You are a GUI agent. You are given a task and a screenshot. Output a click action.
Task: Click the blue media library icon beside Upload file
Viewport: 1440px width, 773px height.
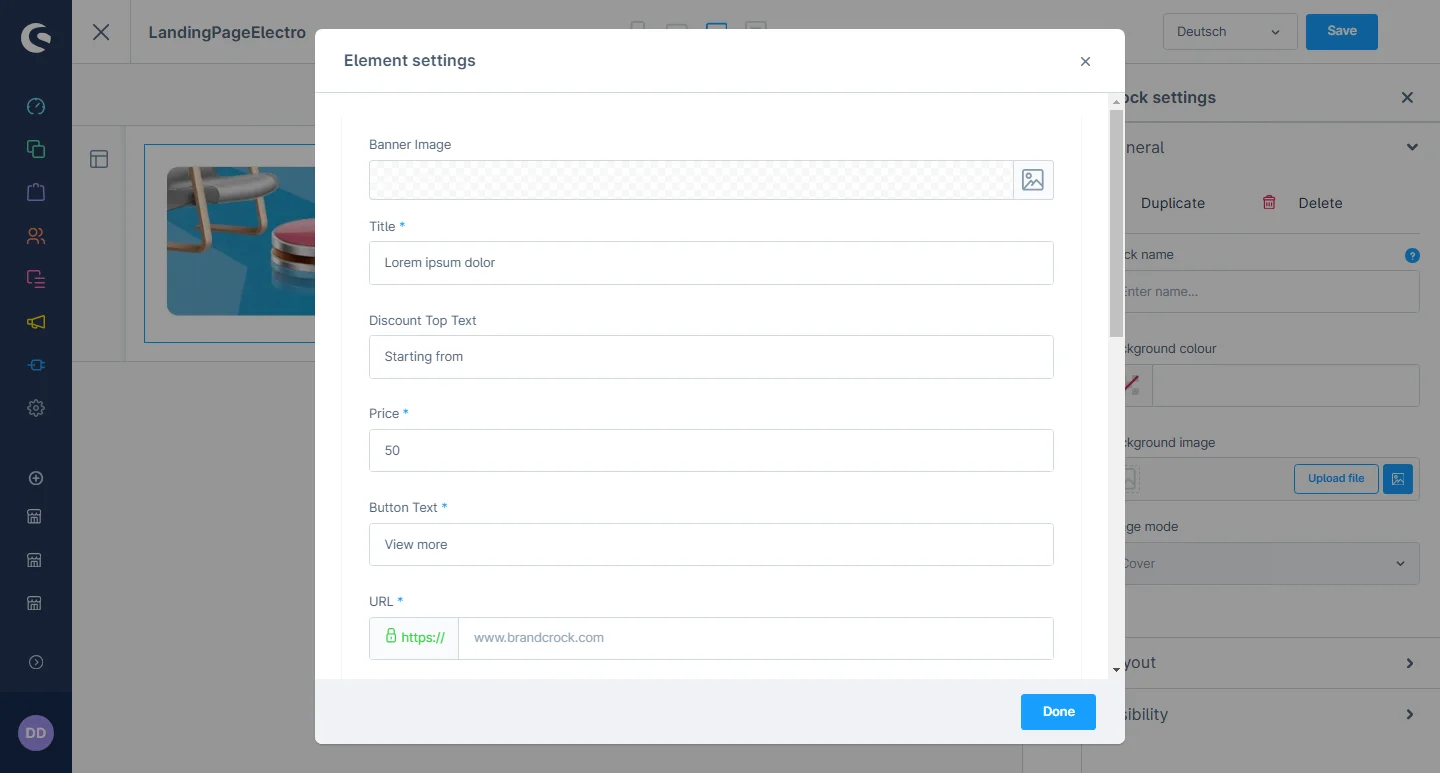click(1398, 479)
